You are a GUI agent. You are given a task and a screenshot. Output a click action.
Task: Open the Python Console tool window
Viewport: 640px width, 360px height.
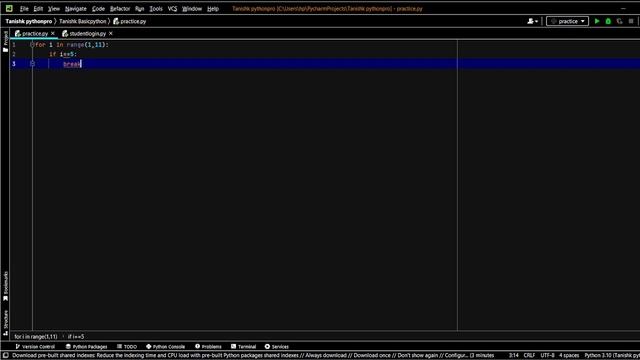(165, 347)
